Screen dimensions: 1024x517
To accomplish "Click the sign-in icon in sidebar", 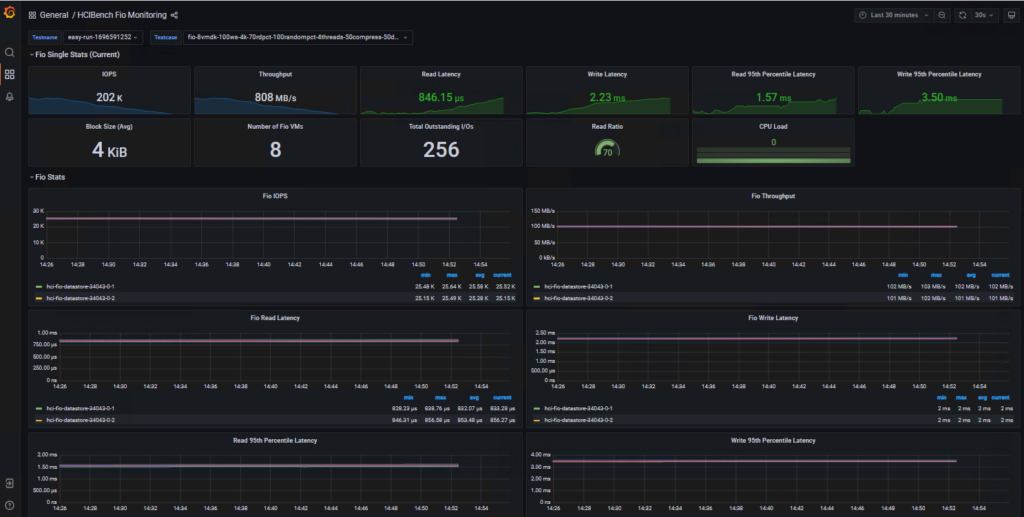I will click(x=10, y=483).
